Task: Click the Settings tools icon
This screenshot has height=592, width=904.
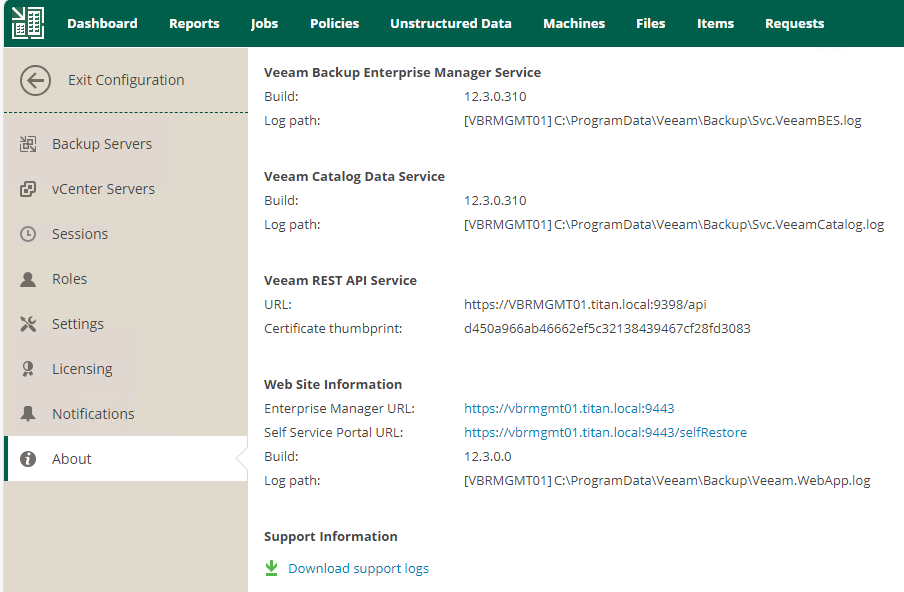Action: (28, 324)
